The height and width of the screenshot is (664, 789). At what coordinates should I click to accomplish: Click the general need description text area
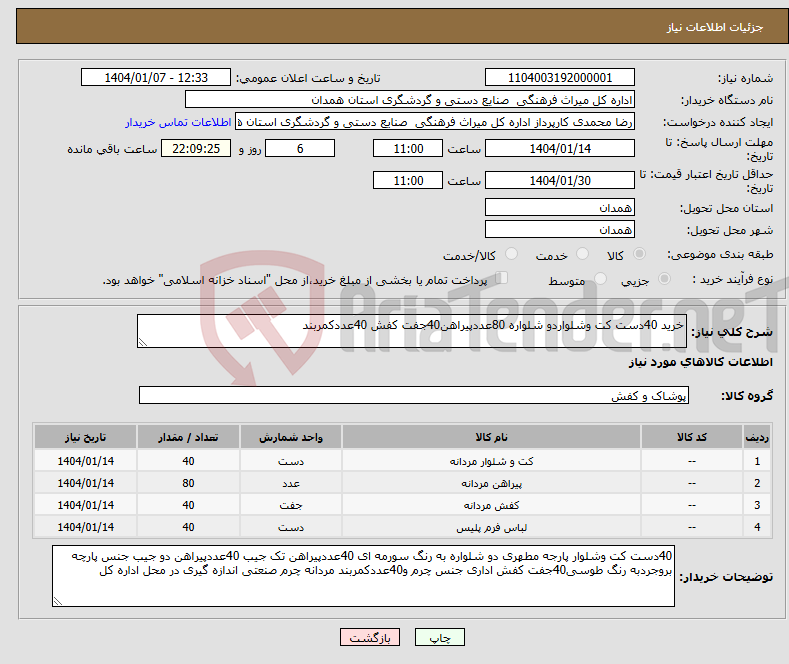click(x=412, y=331)
